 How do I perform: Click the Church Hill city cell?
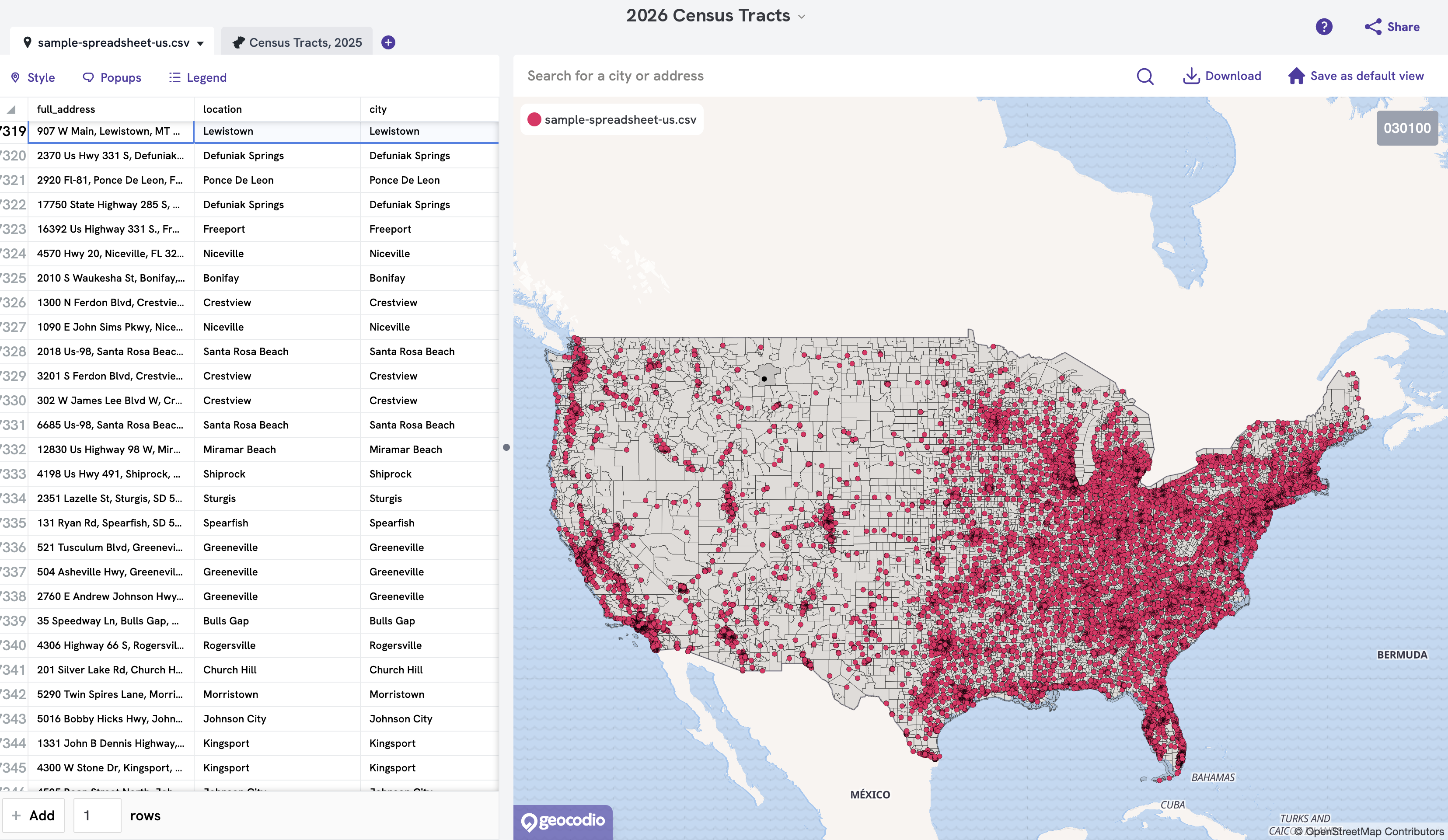tap(429, 670)
